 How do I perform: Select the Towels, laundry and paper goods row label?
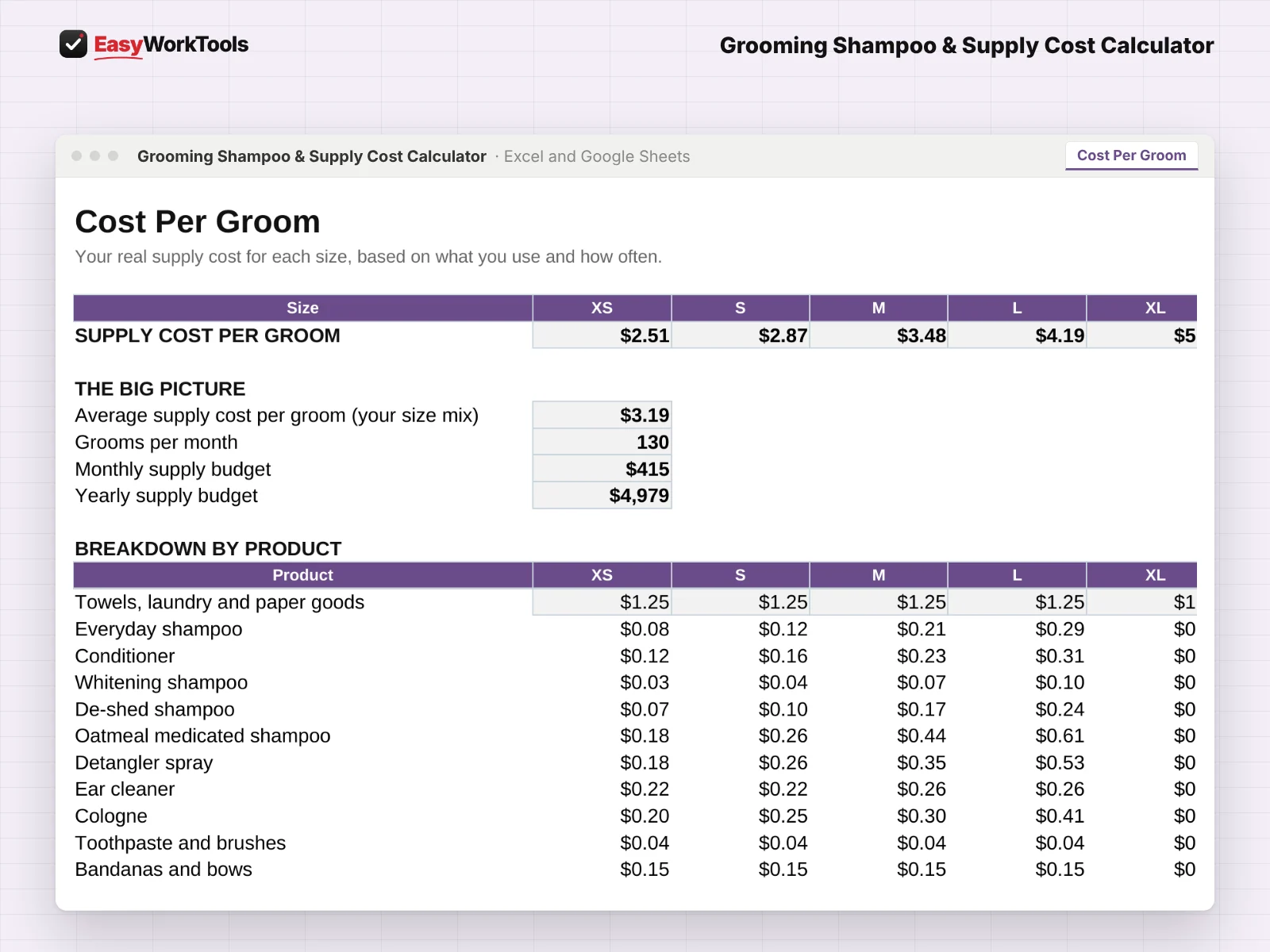tap(219, 602)
